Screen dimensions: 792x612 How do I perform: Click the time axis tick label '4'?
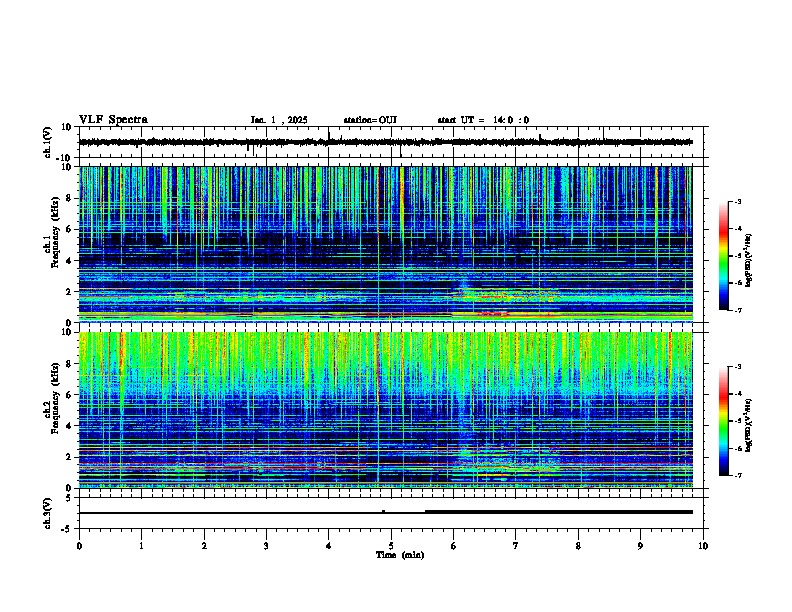[328, 546]
